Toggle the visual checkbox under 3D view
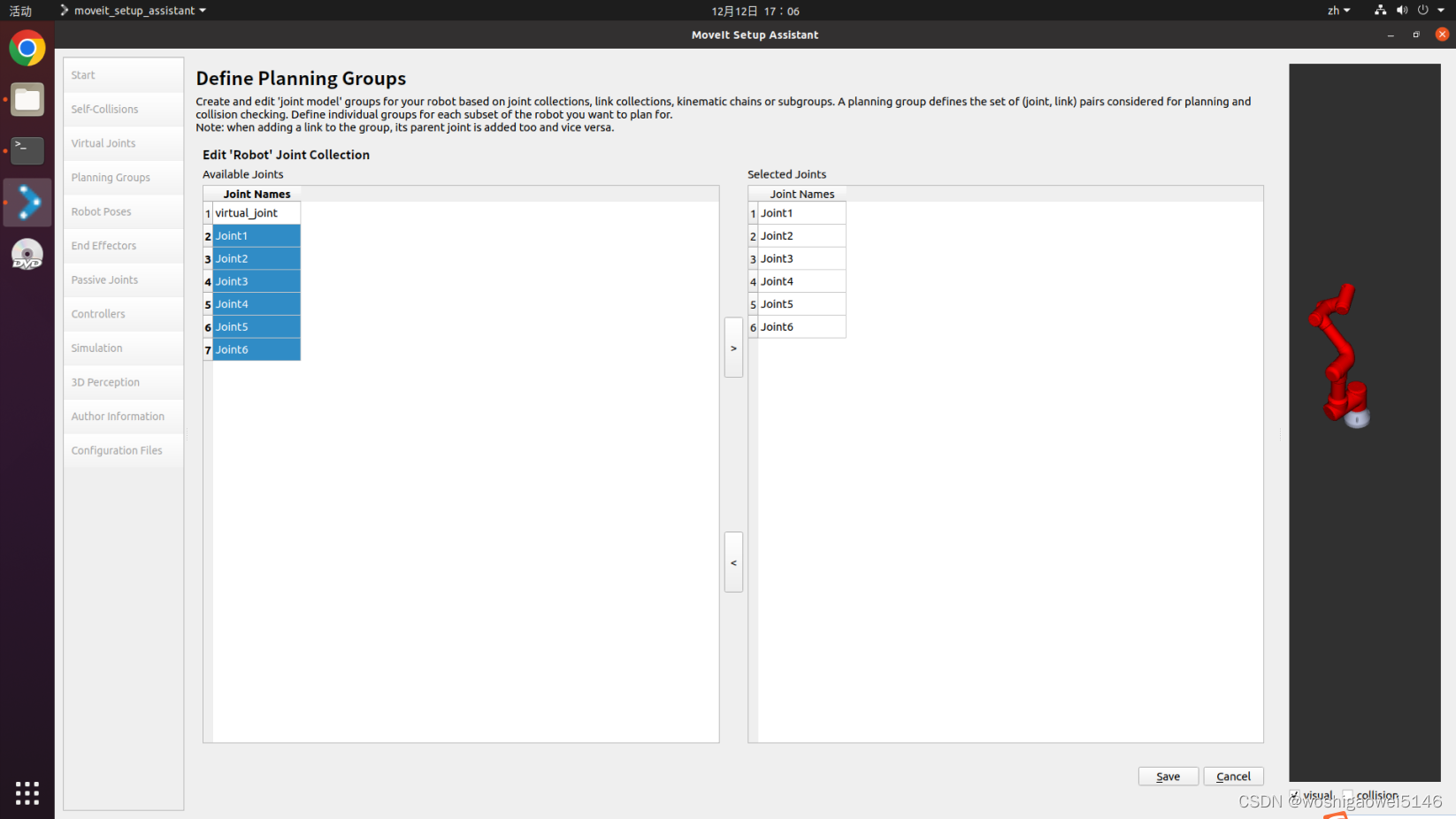This screenshot has height=819, width=1456. [x=1295, y=795]
